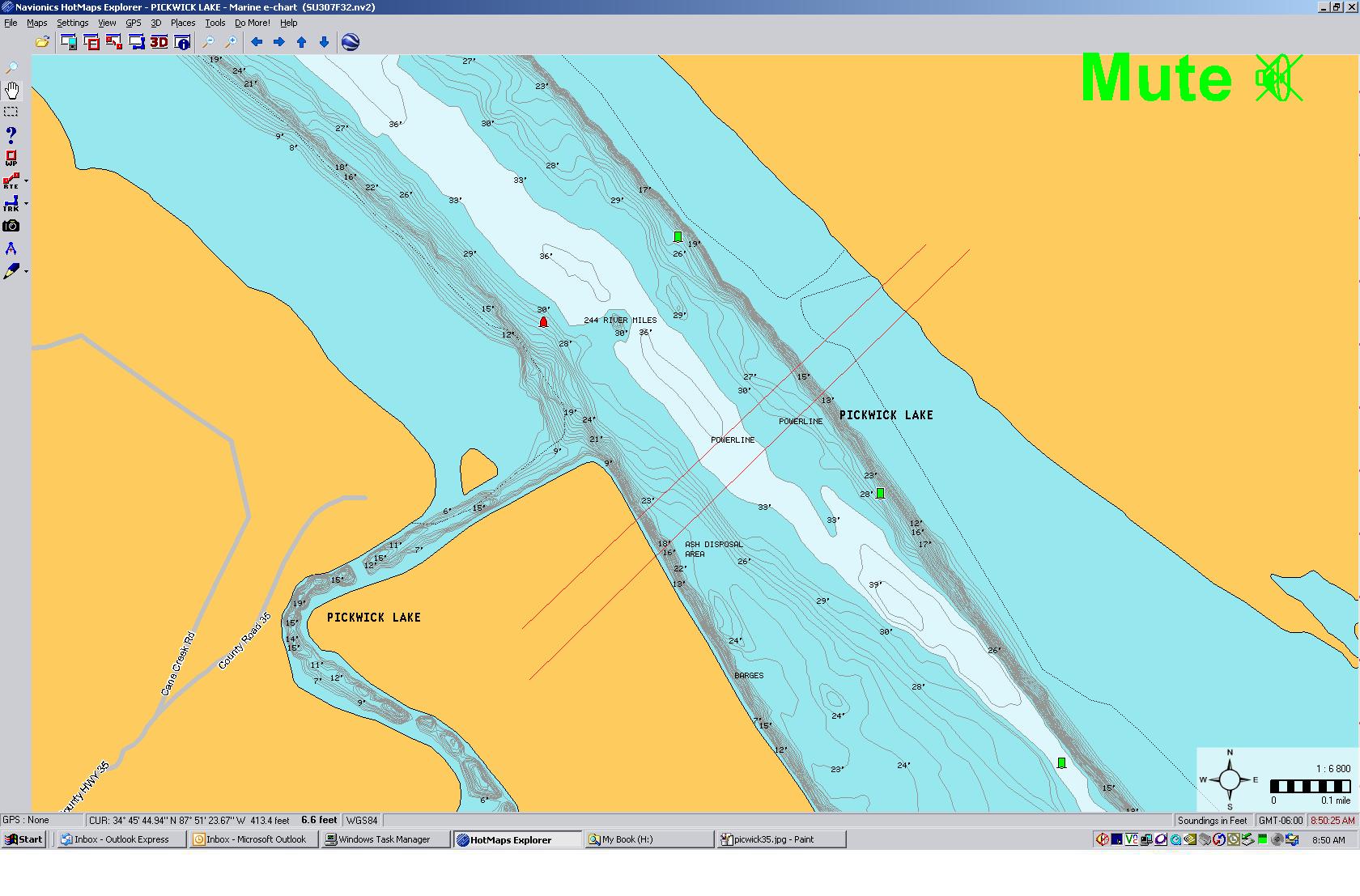
Task: Open the pencil tool dropdown arrow
Action: coord(27,271)
